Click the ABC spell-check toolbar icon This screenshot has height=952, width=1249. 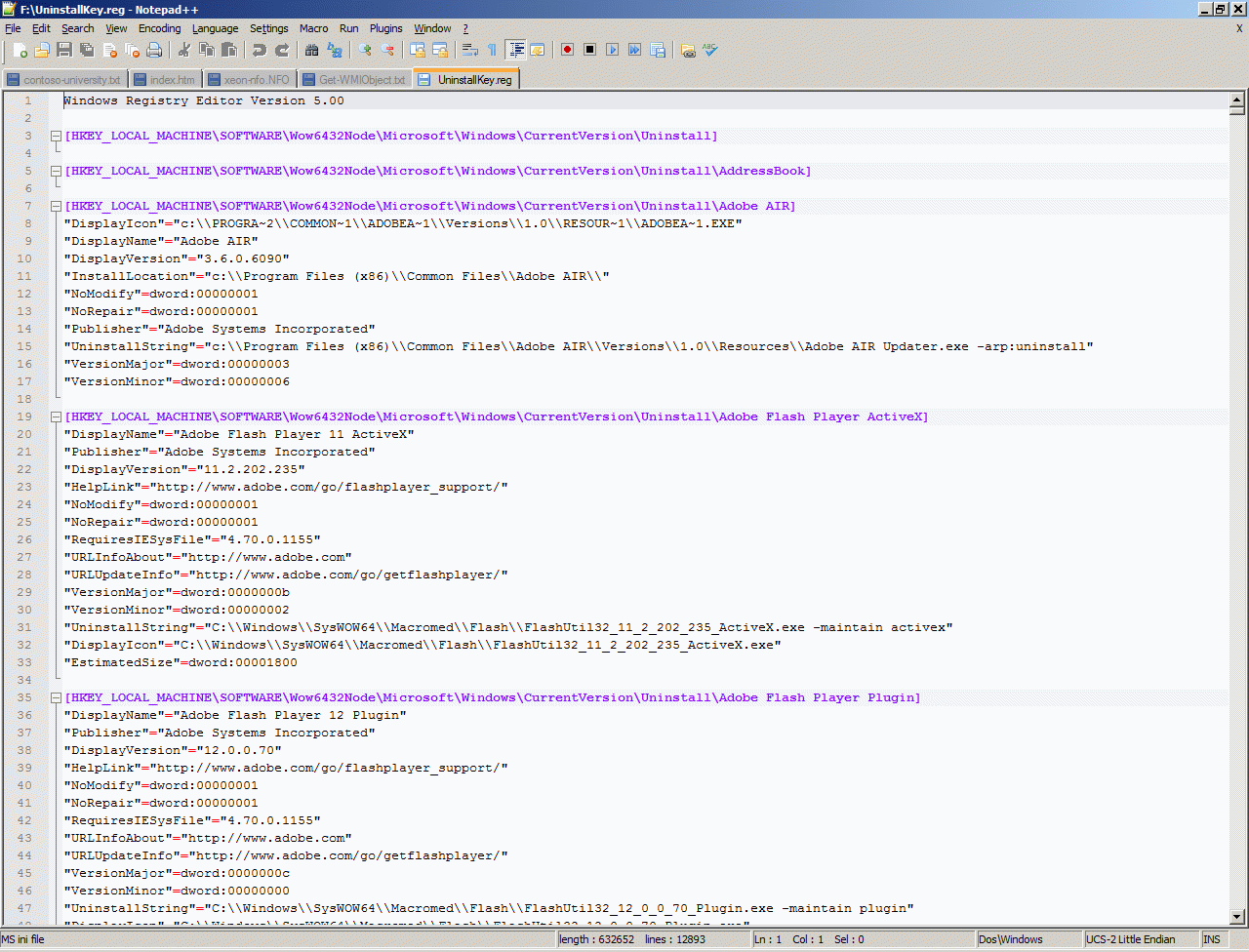click(x=710, y=50)
